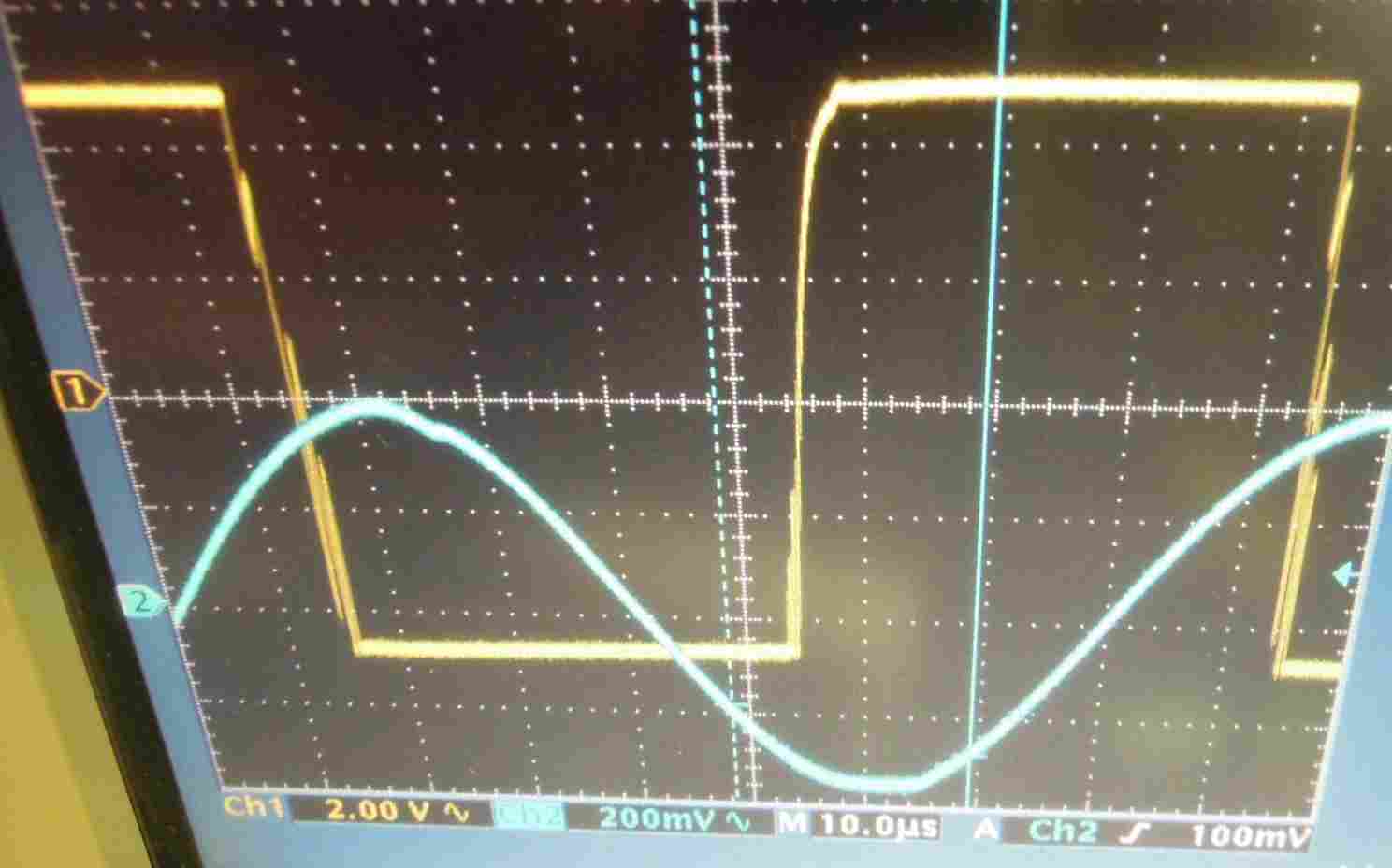The image size is (1392, 868).
Task: Click the Ch1 label in the readout bar
Action: 253,809
